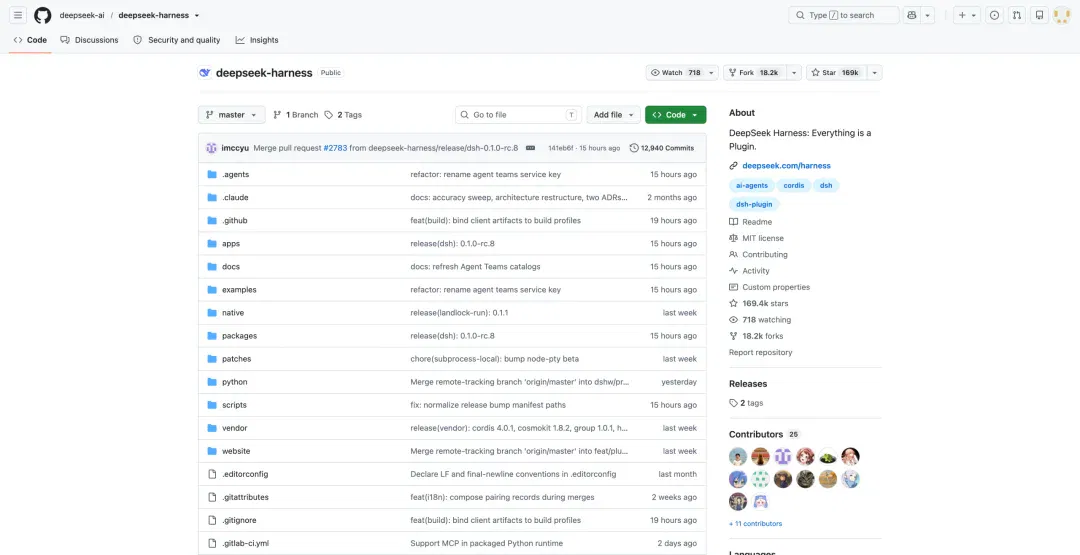Viewport: 1080px width, 555px height.
Task: Switch to the Security and quality tab
Action: [177, 40]
